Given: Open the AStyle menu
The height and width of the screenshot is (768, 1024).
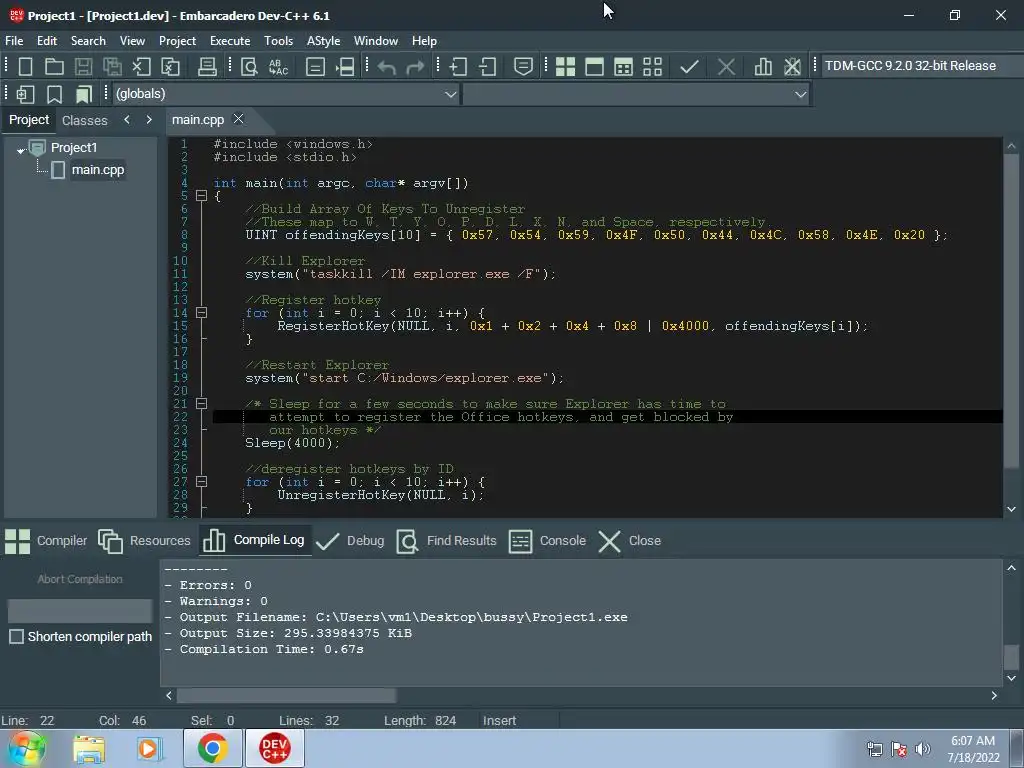Looking at the screenshot, I should point(323,40).
